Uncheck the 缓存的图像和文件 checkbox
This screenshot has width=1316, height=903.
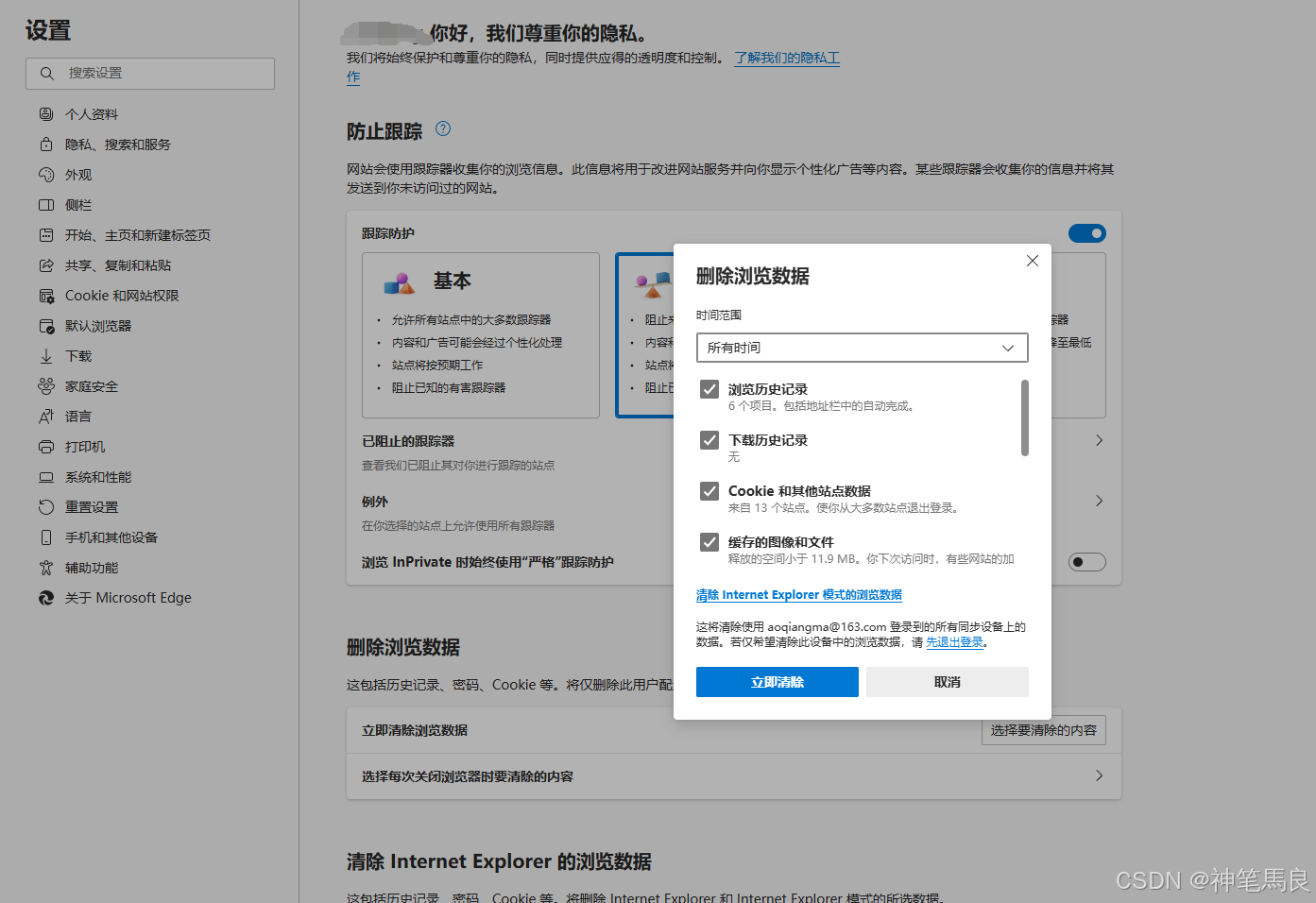pos(709,541)
